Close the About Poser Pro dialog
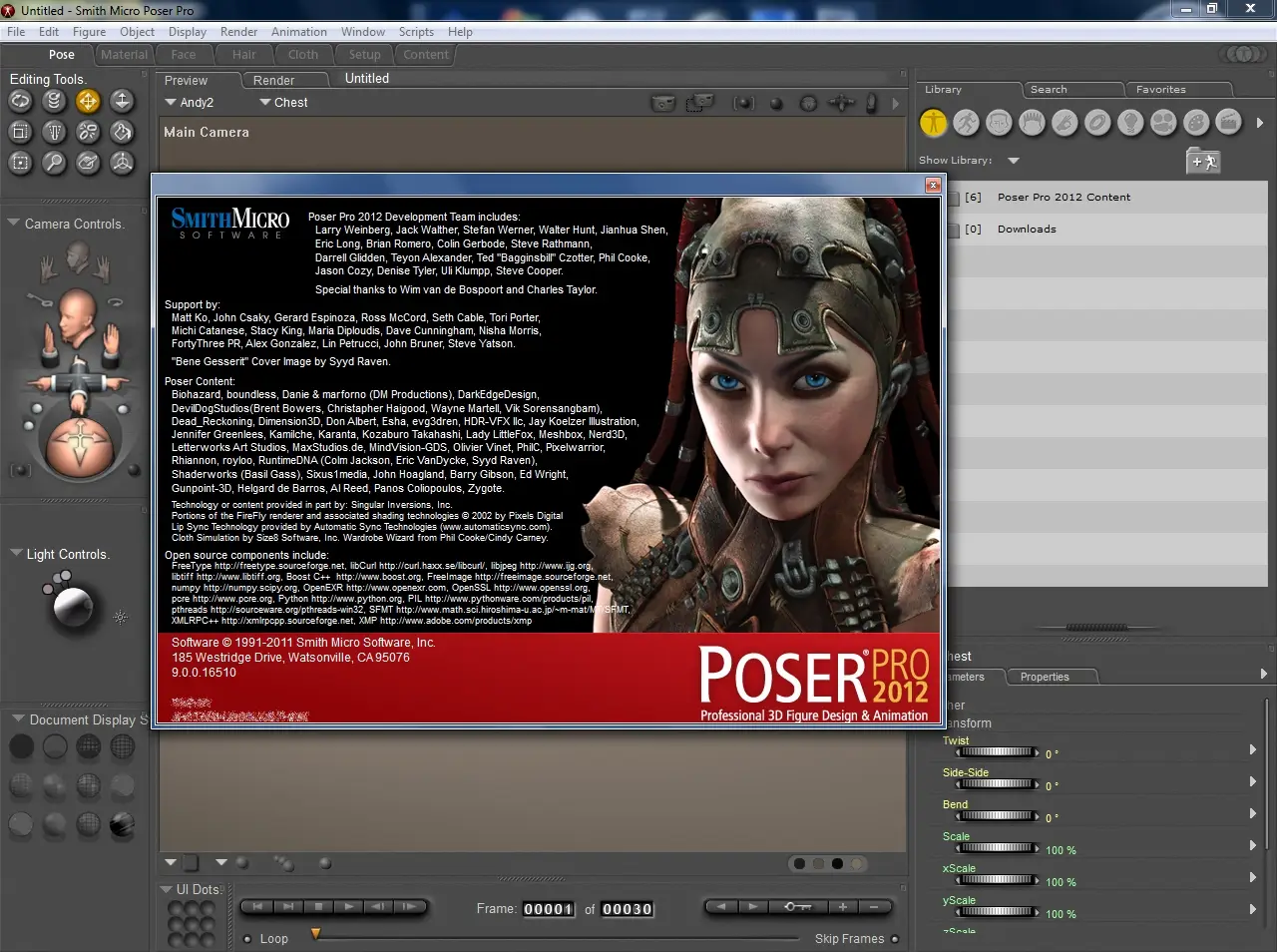Screen dimensions: 1277x952 [933, 185]
